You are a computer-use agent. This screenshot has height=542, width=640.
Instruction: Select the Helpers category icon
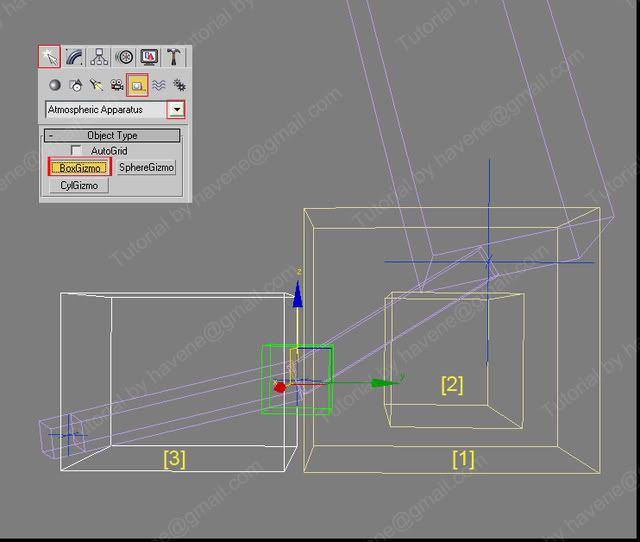[138, 85]
